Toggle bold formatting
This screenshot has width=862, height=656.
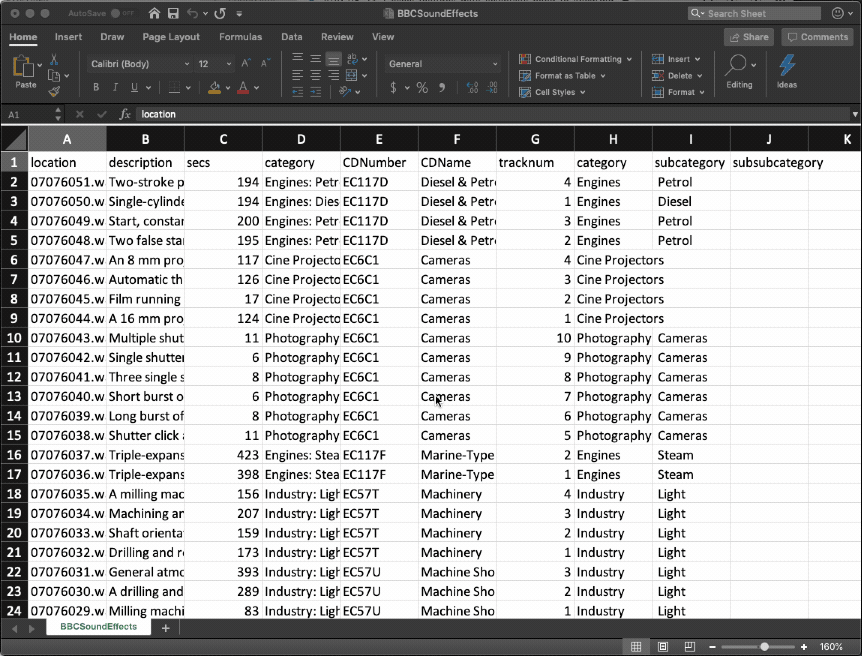pyautogui.click(x=98, y=88)
